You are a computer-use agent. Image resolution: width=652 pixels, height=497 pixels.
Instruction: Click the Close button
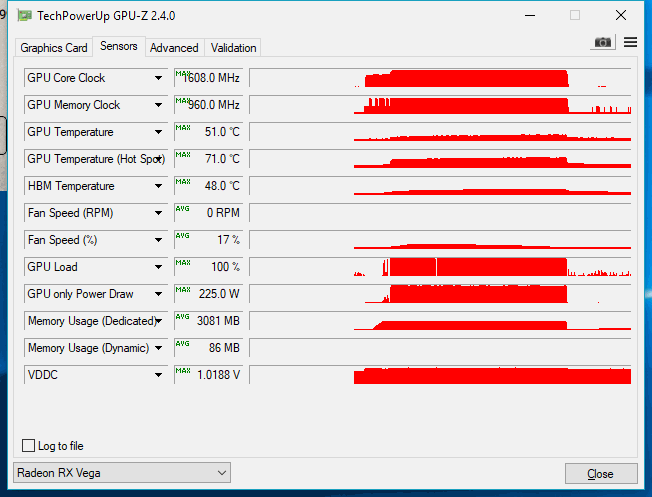601,474
